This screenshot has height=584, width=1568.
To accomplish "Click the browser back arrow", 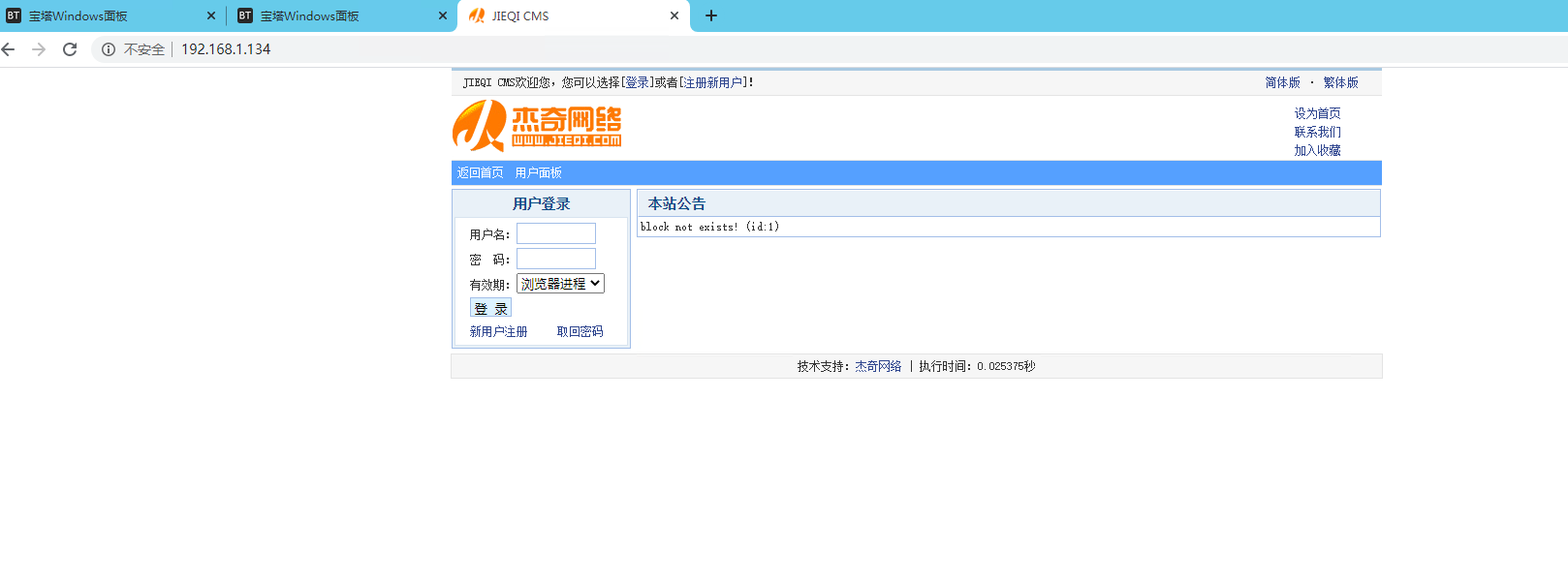I will point(9,49).
